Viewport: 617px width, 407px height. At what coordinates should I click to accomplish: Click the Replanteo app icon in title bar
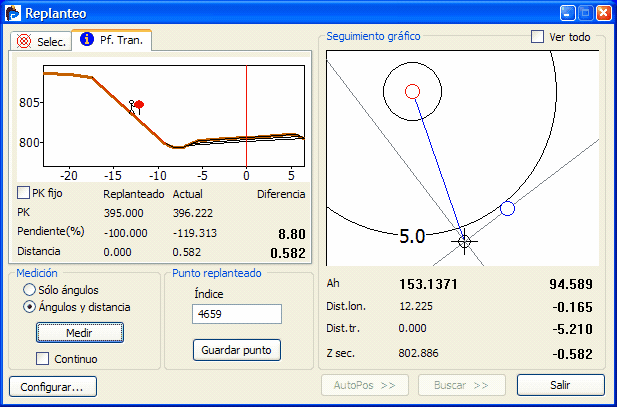pyautogui.click(x=14, y=14)
